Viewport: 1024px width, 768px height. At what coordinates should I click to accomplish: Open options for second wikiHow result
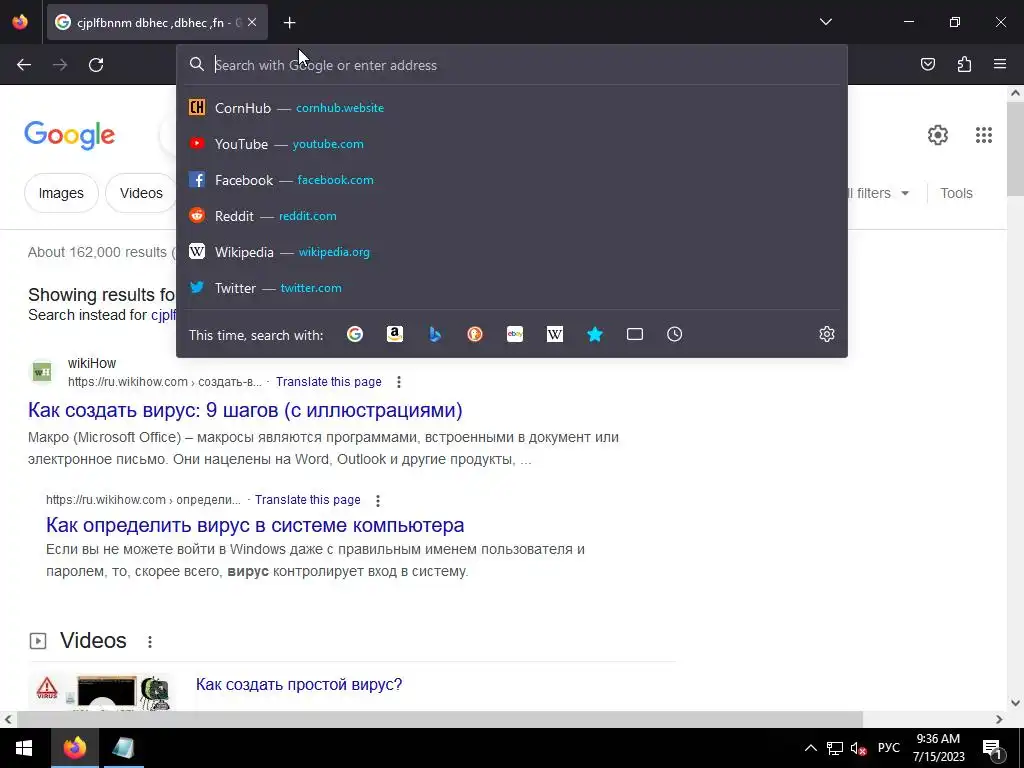coord(378,500)
